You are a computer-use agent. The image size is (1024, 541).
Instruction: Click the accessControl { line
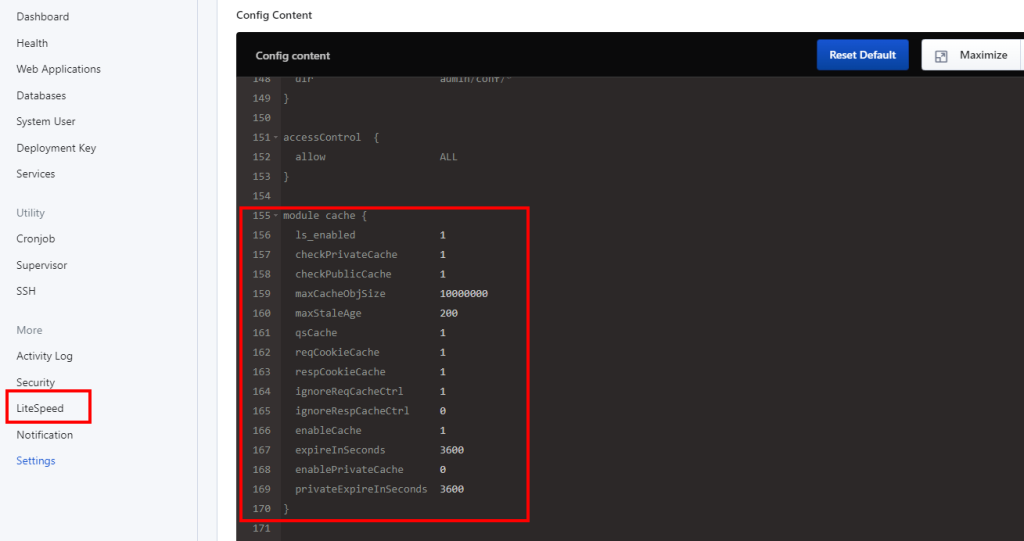(331, 137)
